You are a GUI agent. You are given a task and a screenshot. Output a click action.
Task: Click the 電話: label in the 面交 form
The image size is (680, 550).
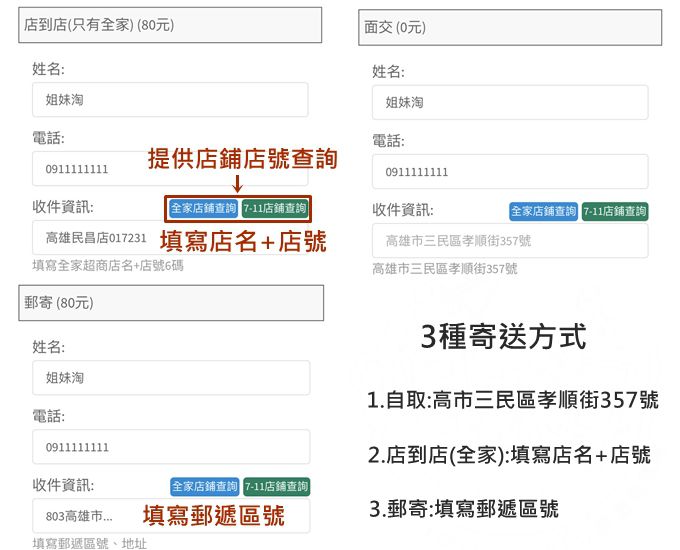(x=388, y=141)
